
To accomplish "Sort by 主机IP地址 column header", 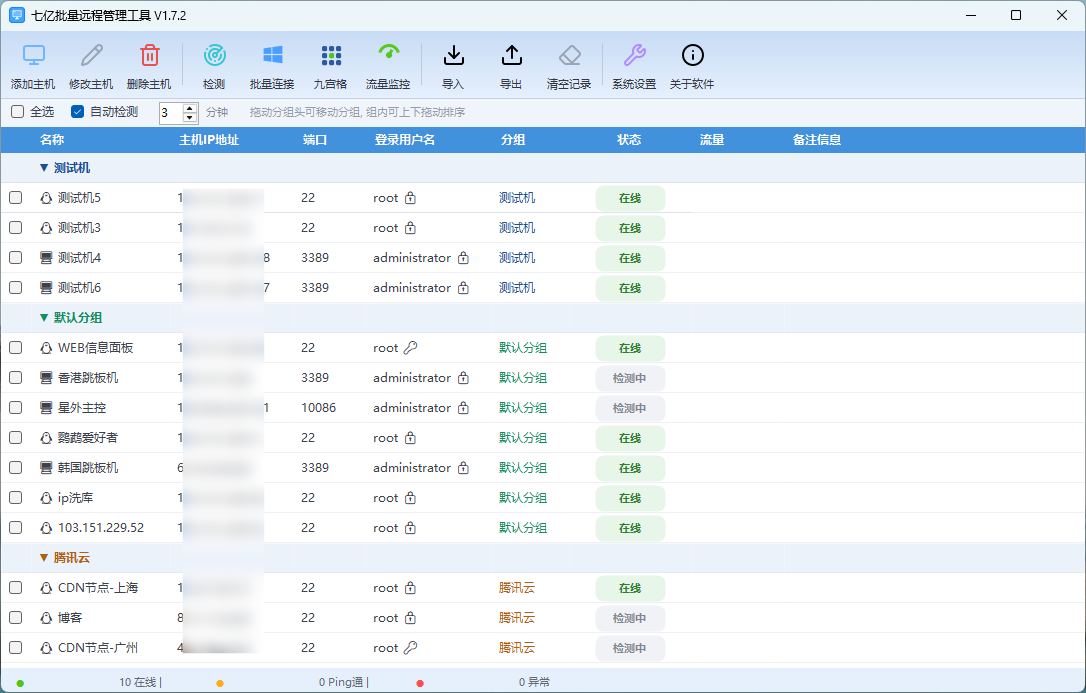I will point(209,140).
